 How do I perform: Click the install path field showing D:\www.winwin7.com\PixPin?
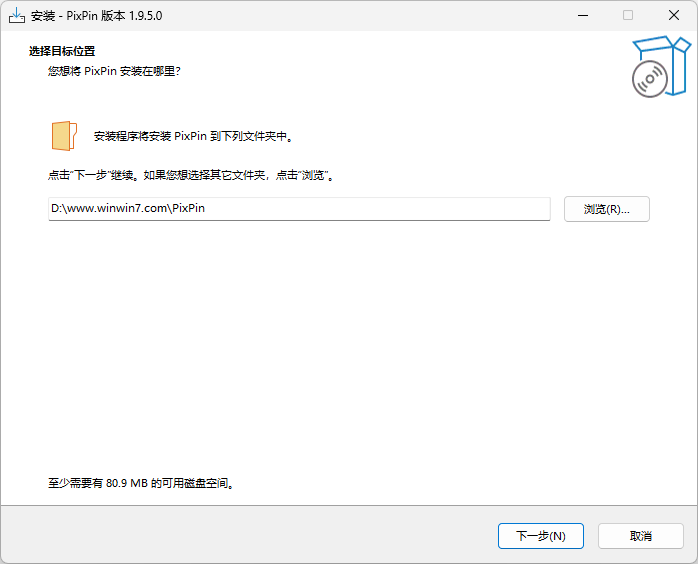(x=299, y=209)
